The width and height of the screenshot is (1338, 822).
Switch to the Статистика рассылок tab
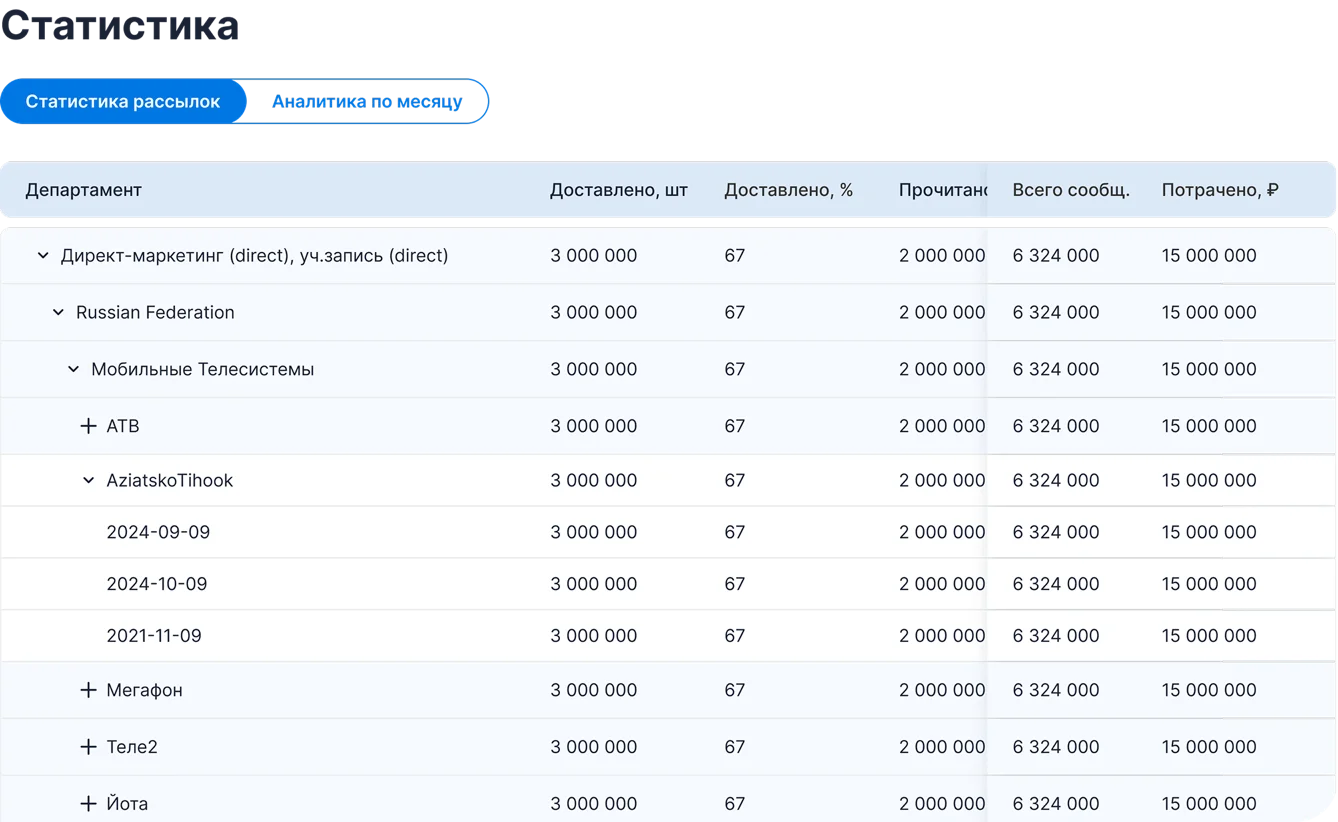coord(123,102)
